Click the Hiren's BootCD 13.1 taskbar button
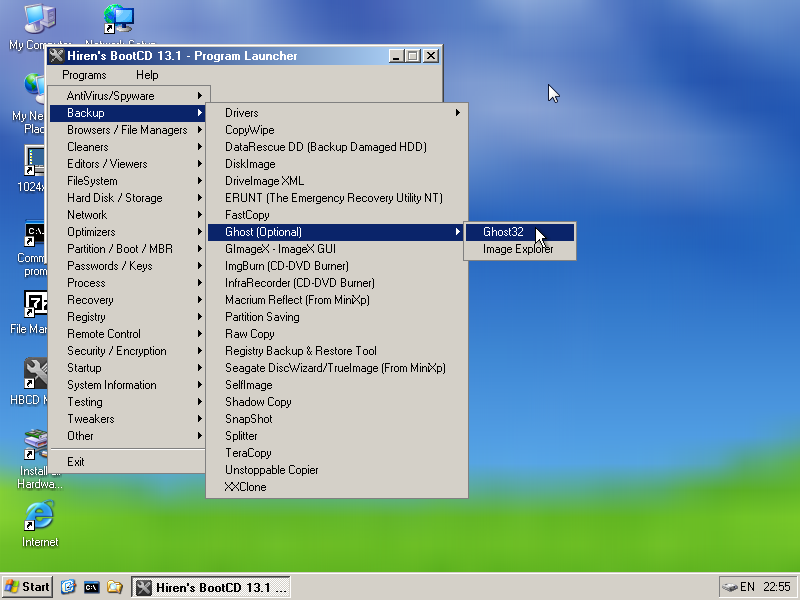The height and width of the screenshot is (600, 800). tap(211, 587)
